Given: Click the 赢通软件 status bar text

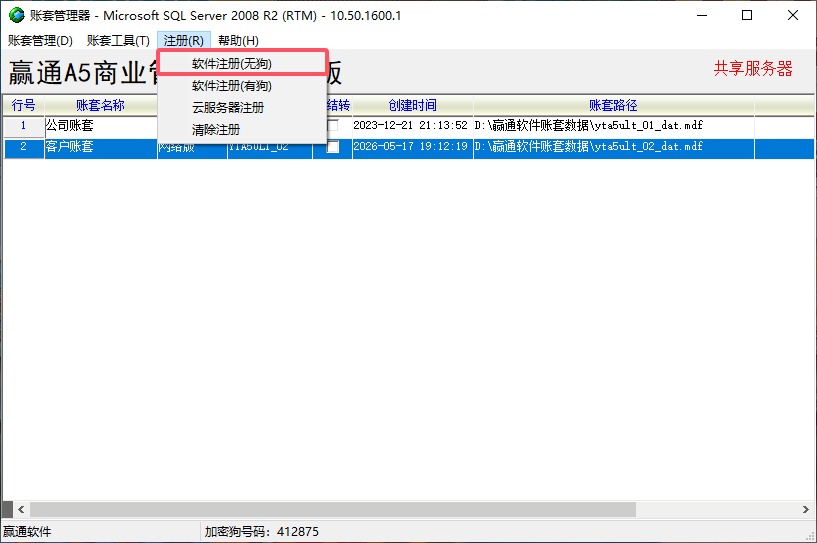Looking at the screenshot, I should point(27,532).
